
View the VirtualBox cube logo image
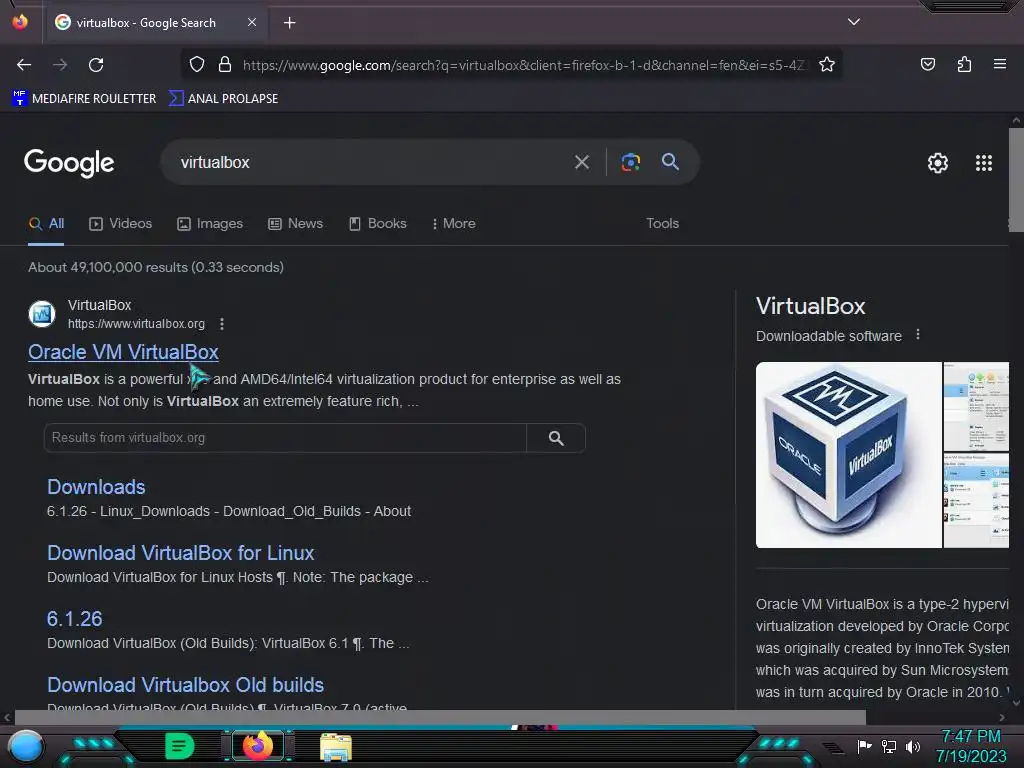pyautogui.click(x=848, y=455)
